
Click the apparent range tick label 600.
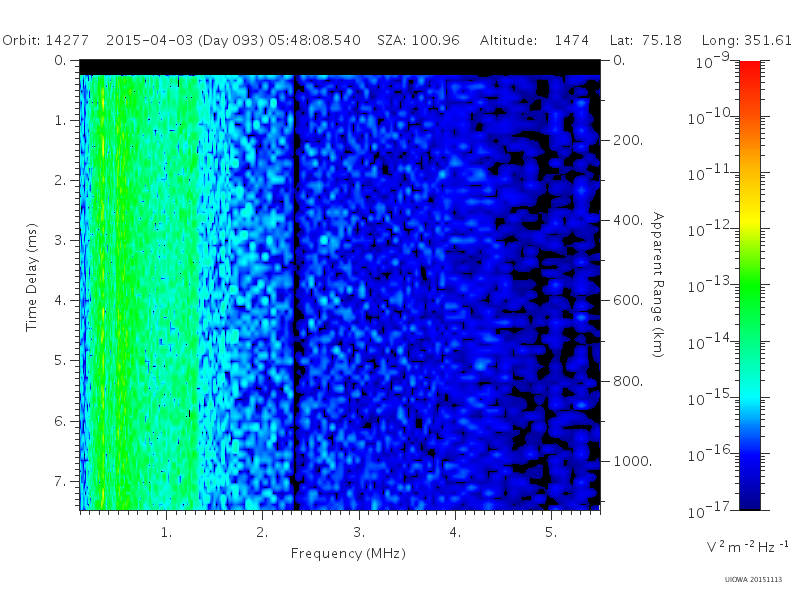(x=628, y=301)
